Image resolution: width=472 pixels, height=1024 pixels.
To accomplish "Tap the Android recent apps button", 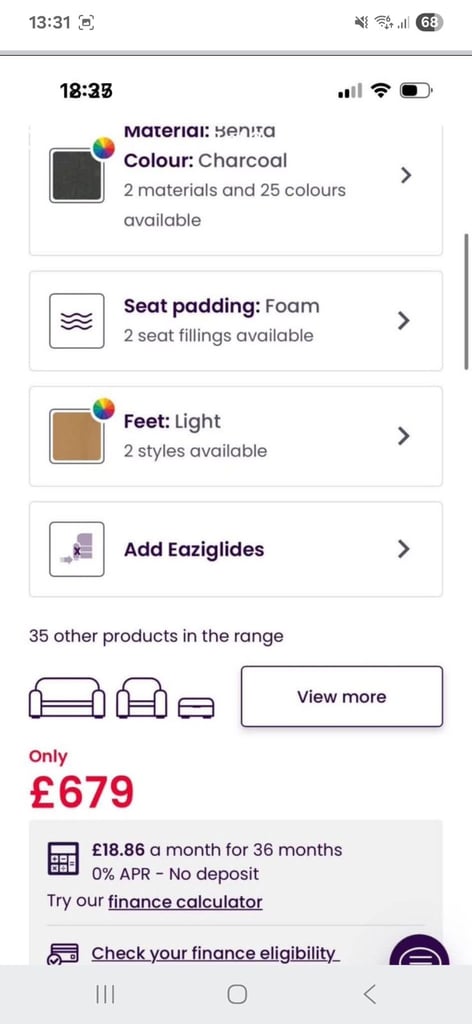I will (105, 994).
